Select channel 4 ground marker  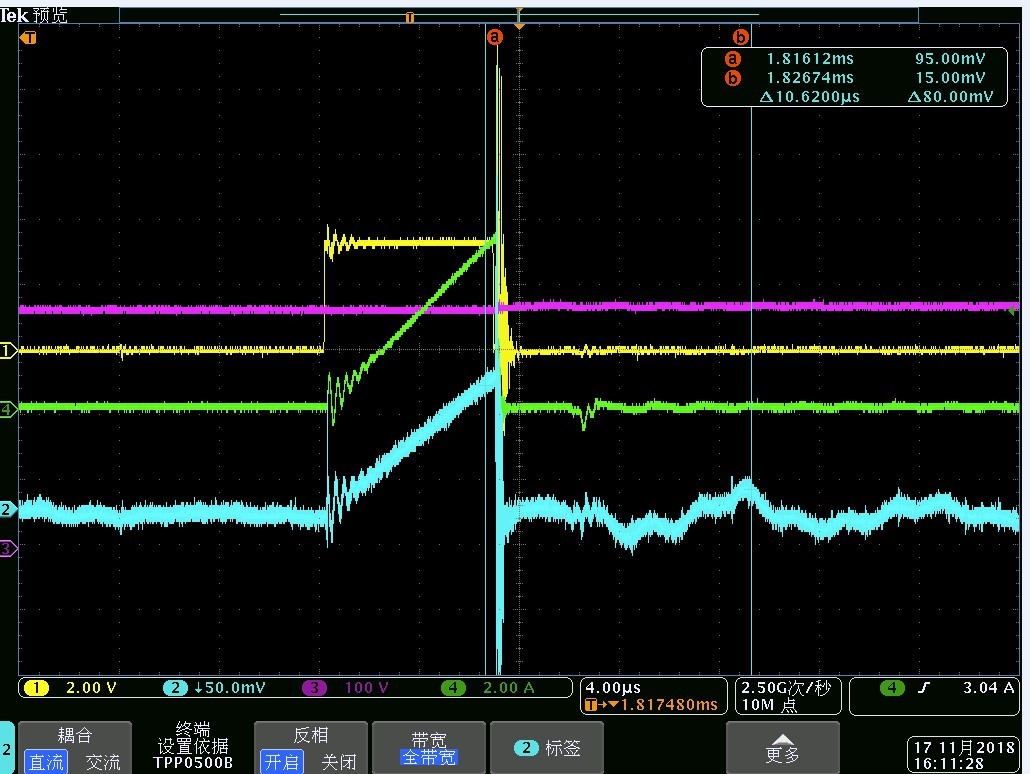pos(8,409)
